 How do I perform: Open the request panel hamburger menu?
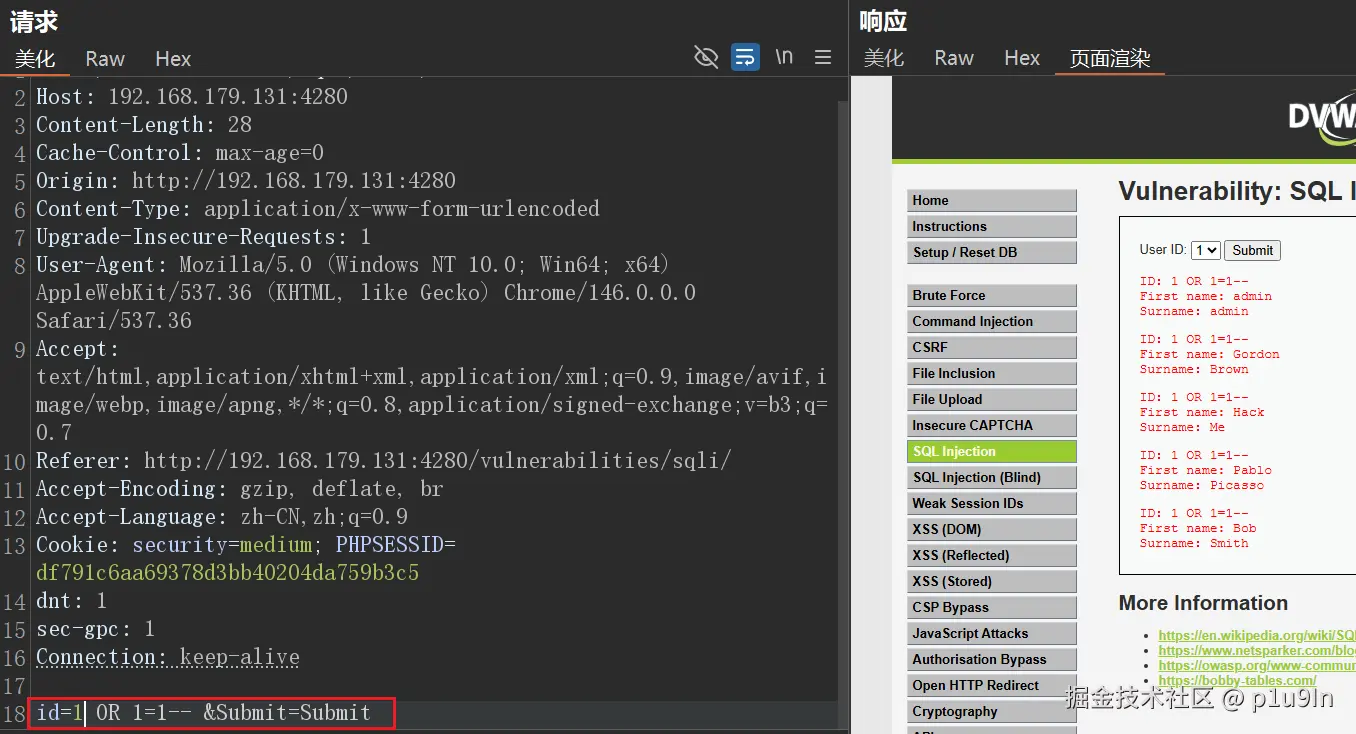(x=823, y=57)
